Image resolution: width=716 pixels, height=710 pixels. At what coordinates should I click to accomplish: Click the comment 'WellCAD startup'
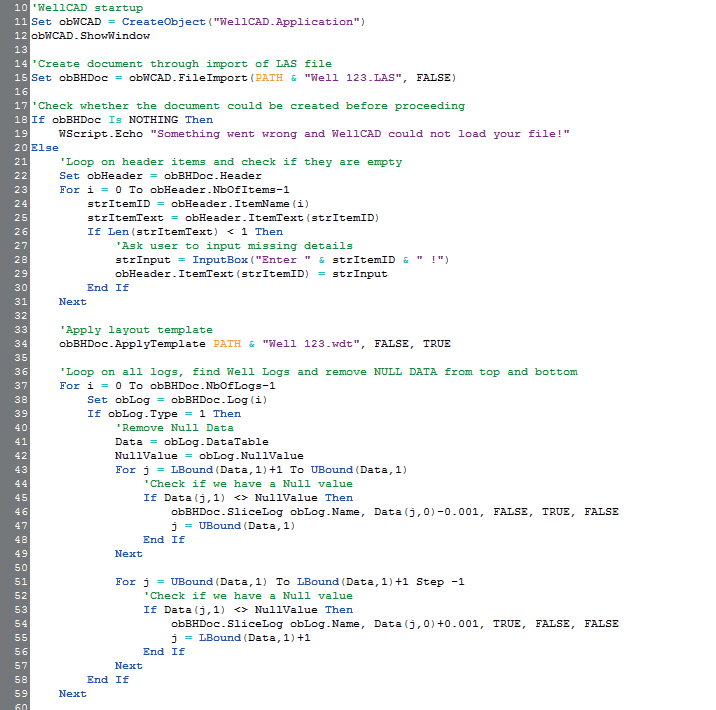(x=87, y=8)
